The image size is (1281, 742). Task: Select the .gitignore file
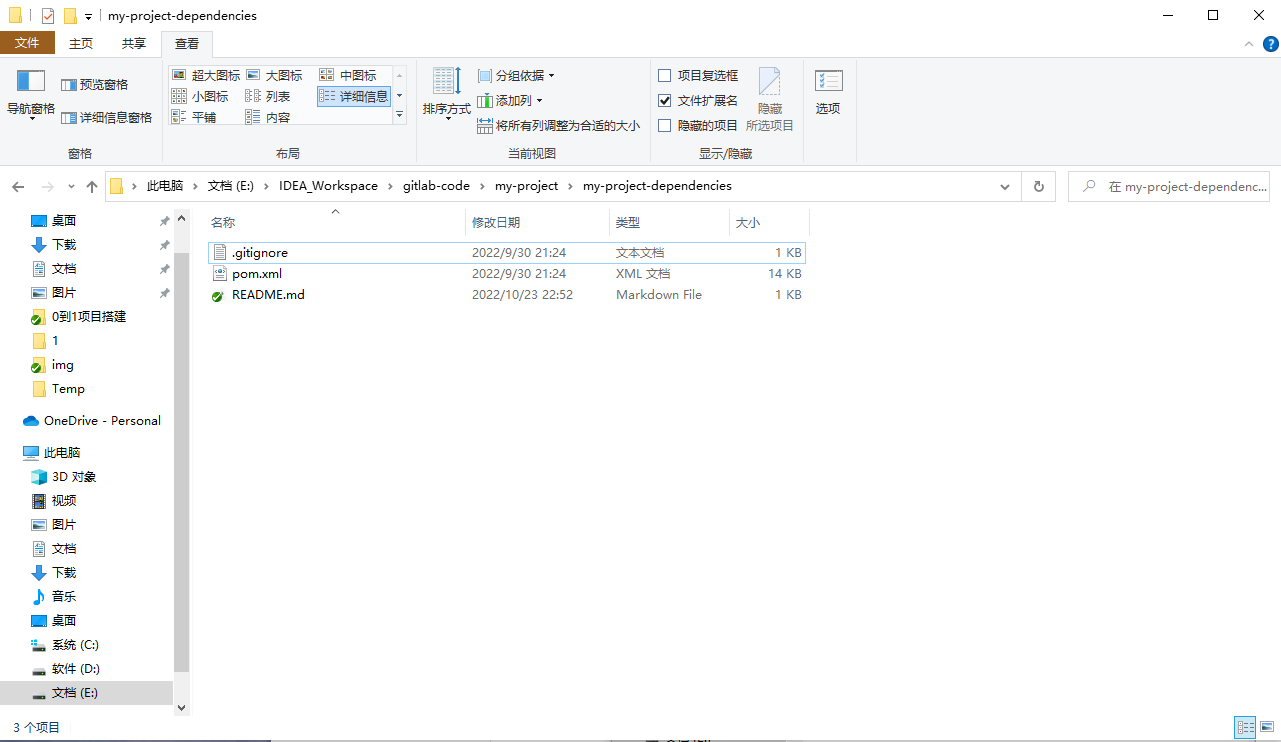point(506,253)
